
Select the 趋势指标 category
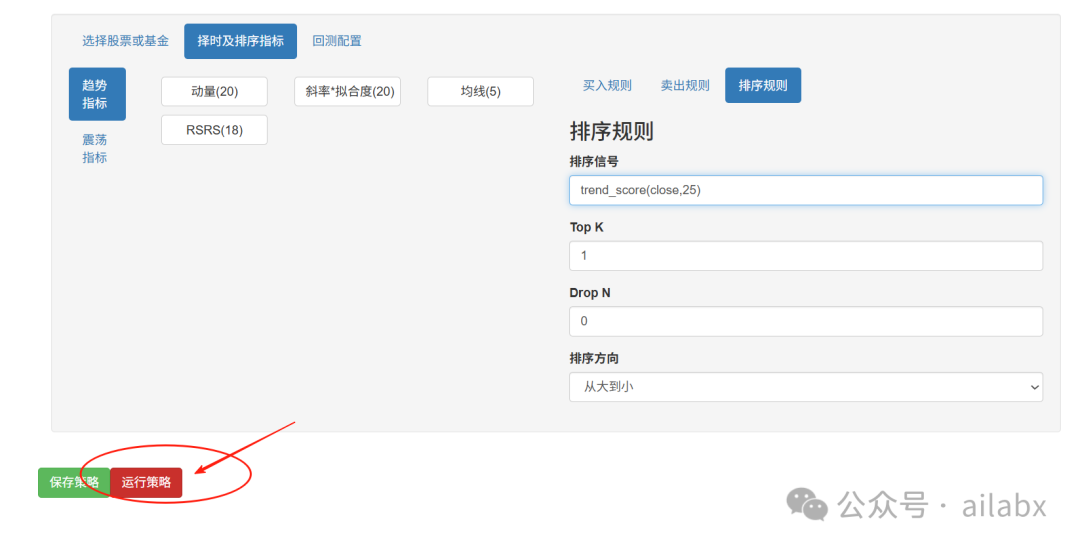97,94
